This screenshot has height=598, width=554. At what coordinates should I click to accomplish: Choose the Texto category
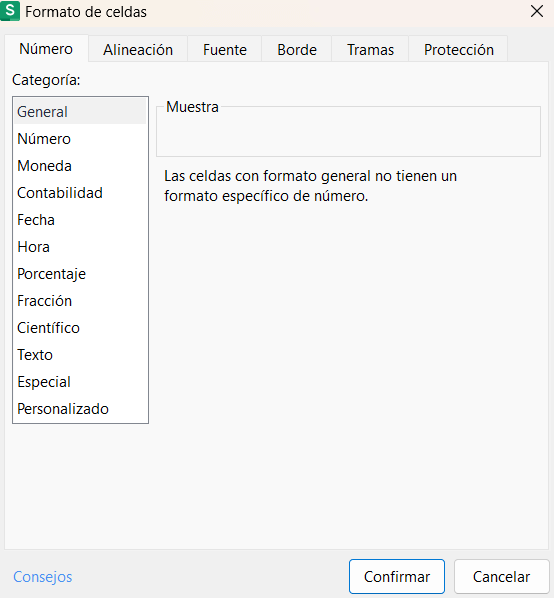pyautogui.click(x=80, y=355)
